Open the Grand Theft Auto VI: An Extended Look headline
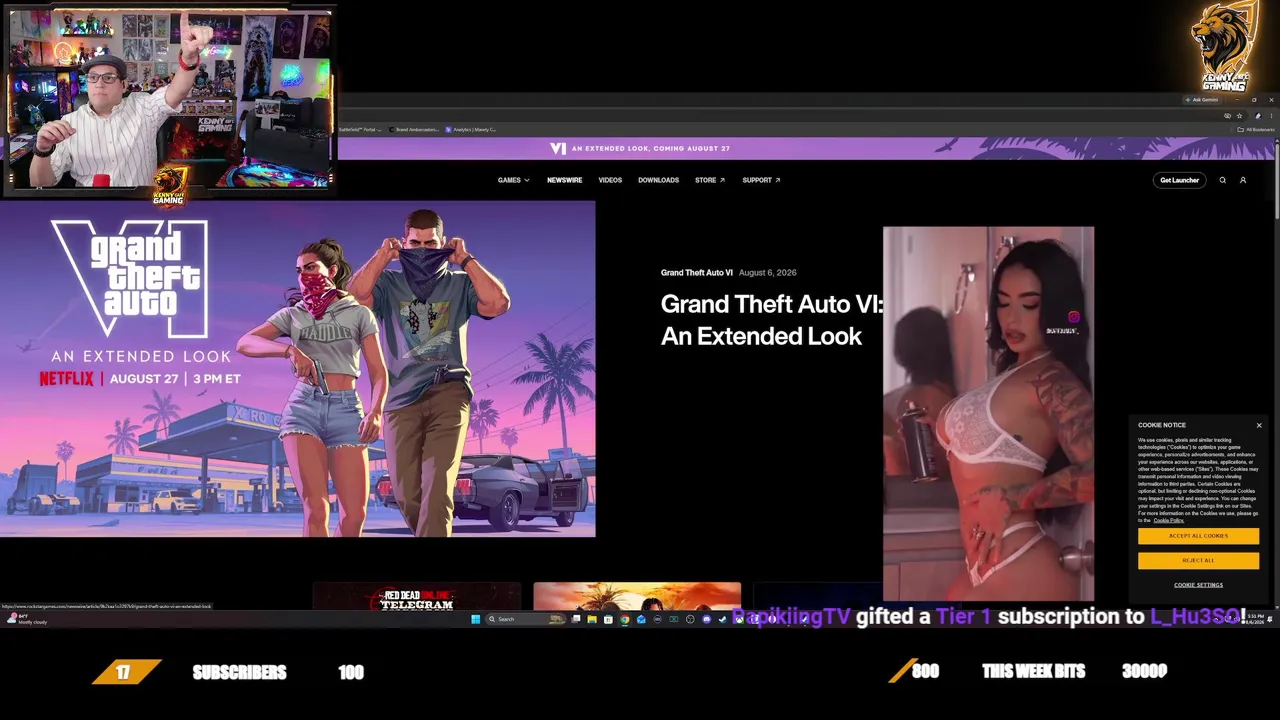 pos(771,320)
